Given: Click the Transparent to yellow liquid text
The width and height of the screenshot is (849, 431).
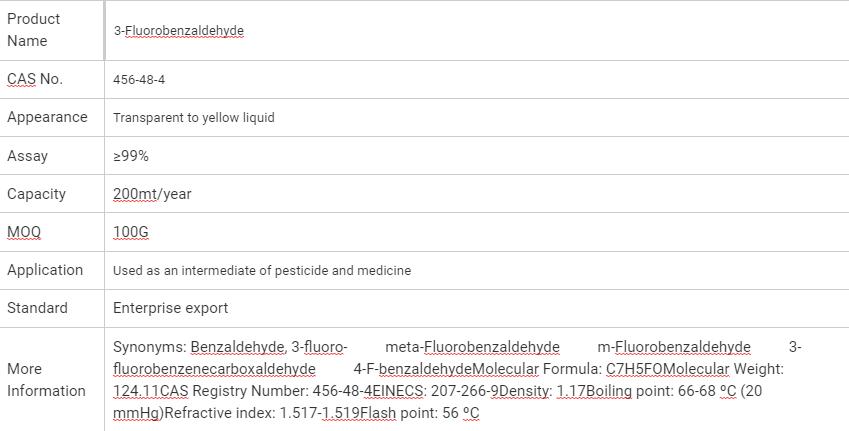Looking at the screenshot, I should [x=194, y=118].
